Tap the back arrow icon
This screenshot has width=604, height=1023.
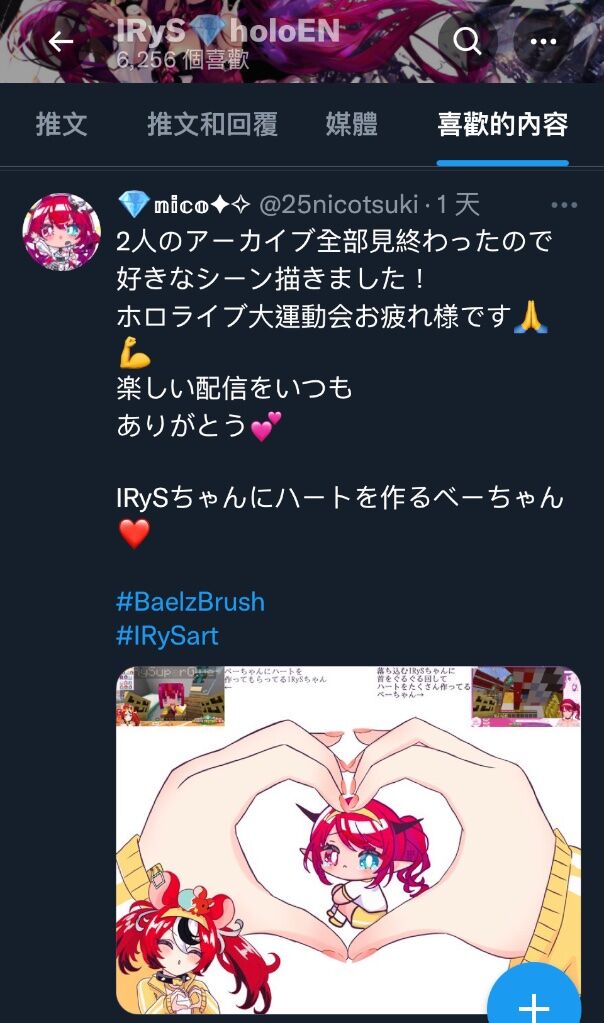(61, 42)
